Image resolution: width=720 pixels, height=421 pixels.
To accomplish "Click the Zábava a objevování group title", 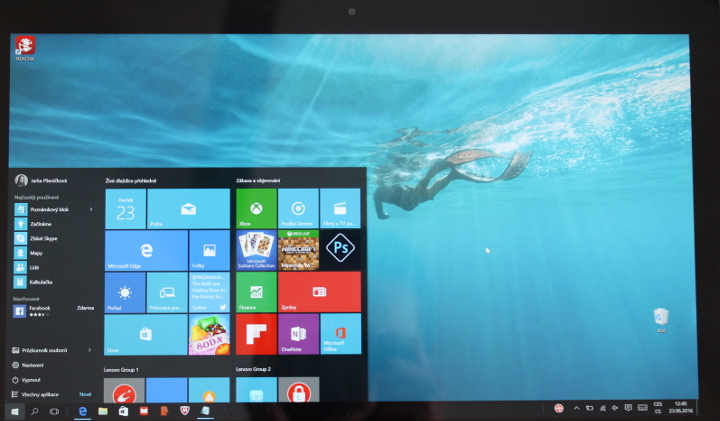I will coord(258,180).
